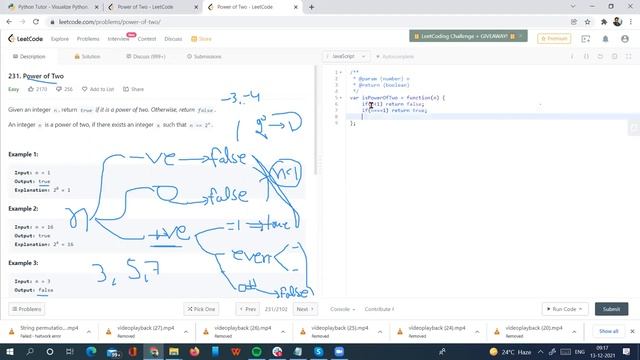
Task: Open the browser extensions puzzle icon
Action: click(604, 22)
